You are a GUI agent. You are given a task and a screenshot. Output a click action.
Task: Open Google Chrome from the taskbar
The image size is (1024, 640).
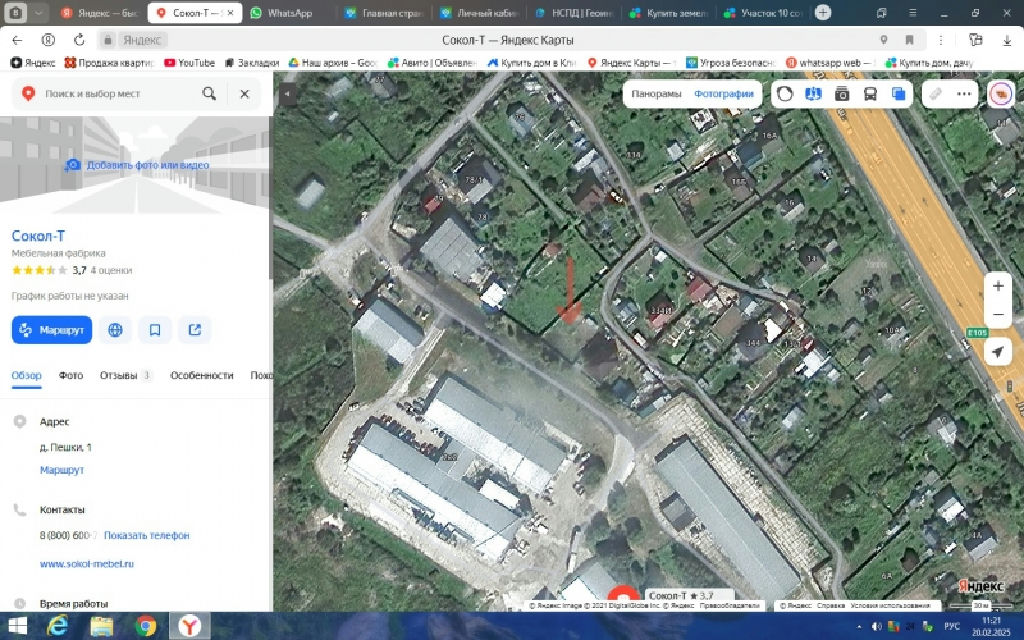(x=145, y=626)
